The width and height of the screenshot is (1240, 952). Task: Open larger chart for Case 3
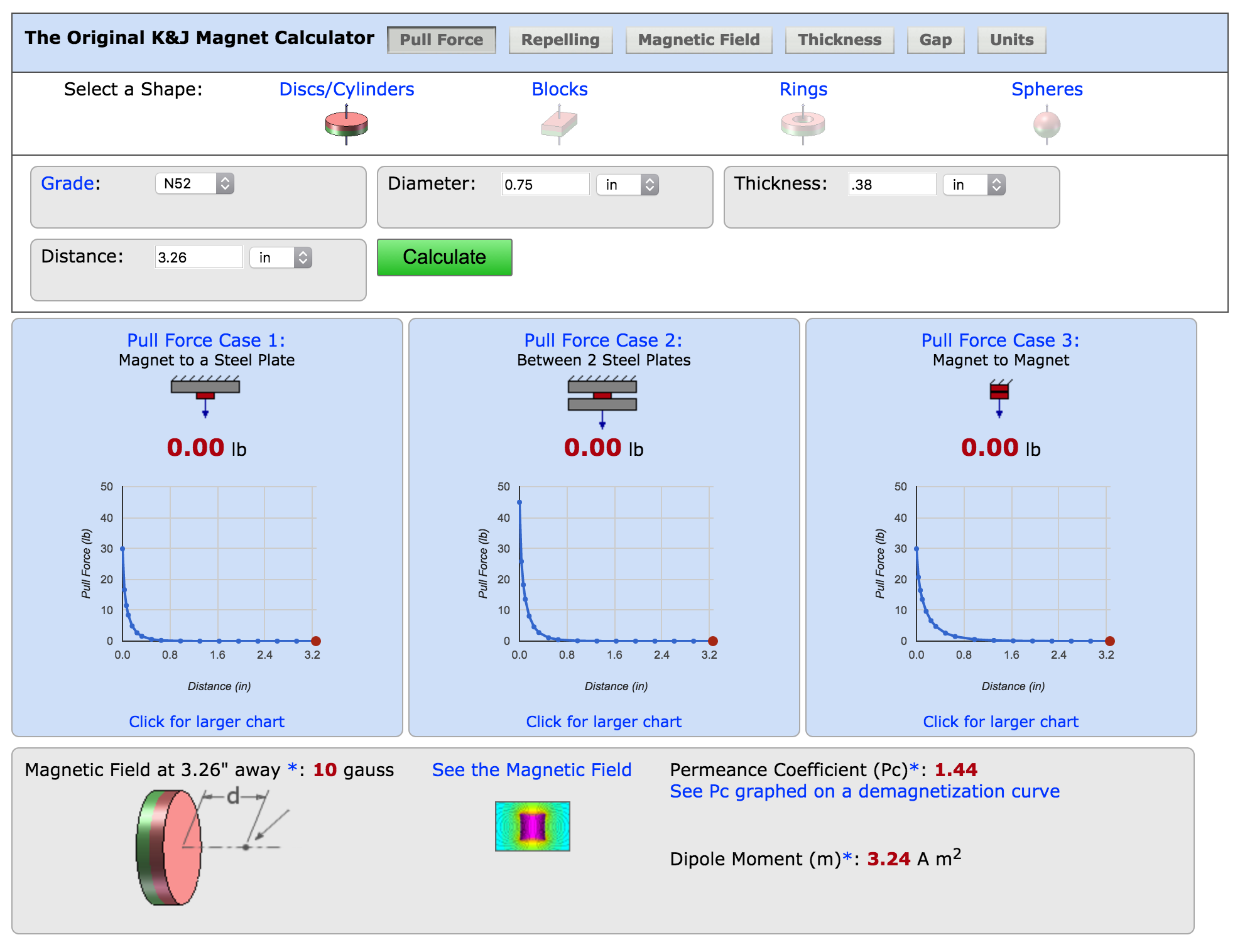(x=1001, y=722)
